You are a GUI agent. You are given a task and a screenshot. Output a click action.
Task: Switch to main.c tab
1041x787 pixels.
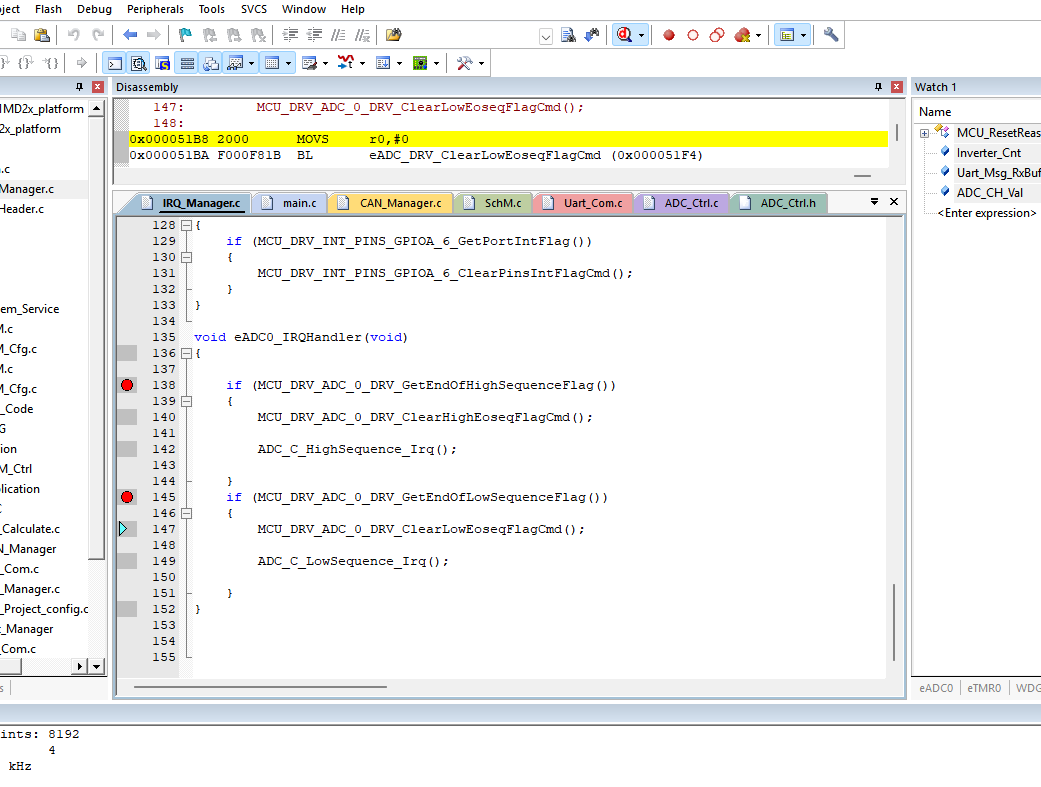coord(291,203)
